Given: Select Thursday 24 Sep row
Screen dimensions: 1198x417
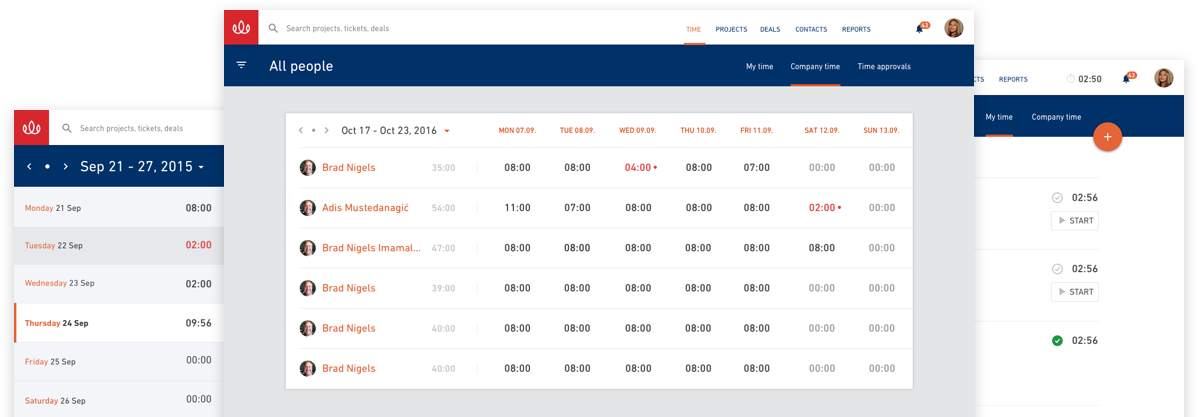Looking at the screenshot, I should (x=118, y=322).
